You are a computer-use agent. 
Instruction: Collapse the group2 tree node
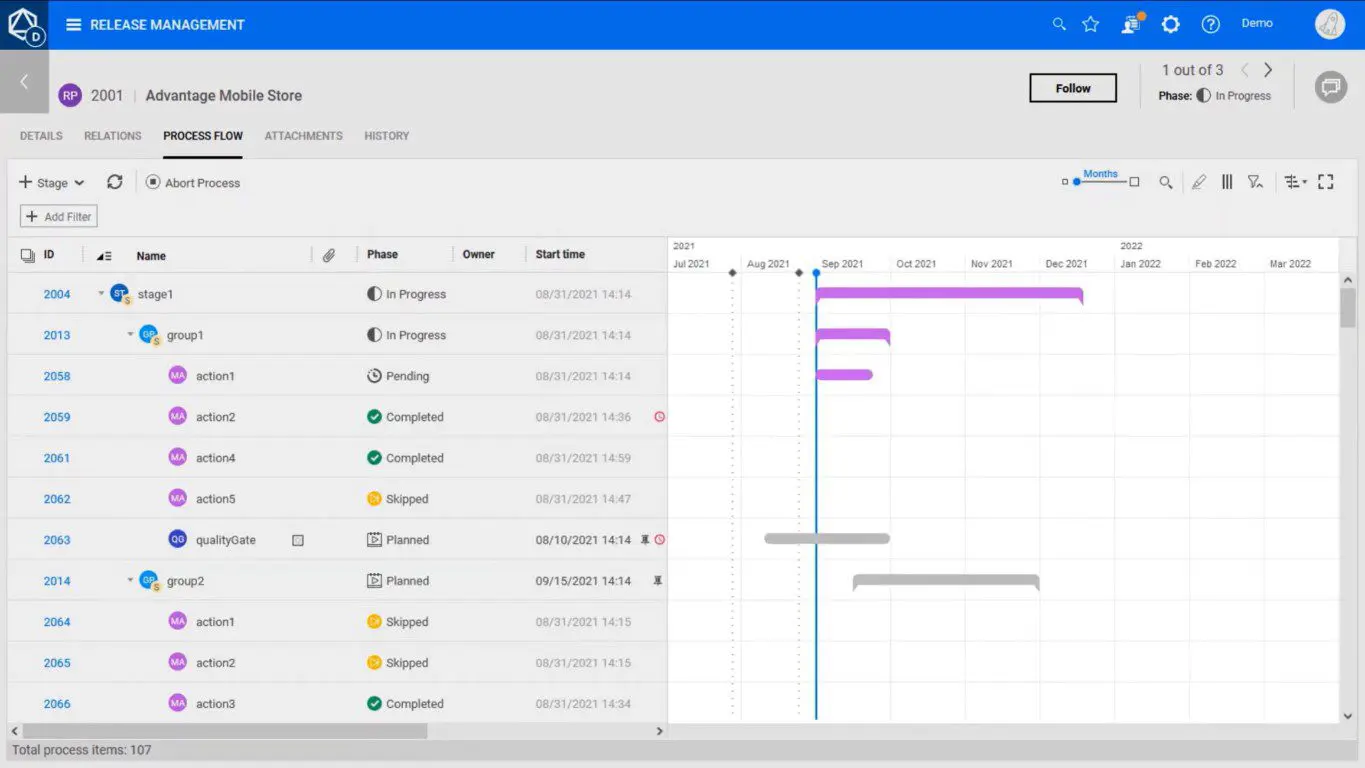point(130,580)
